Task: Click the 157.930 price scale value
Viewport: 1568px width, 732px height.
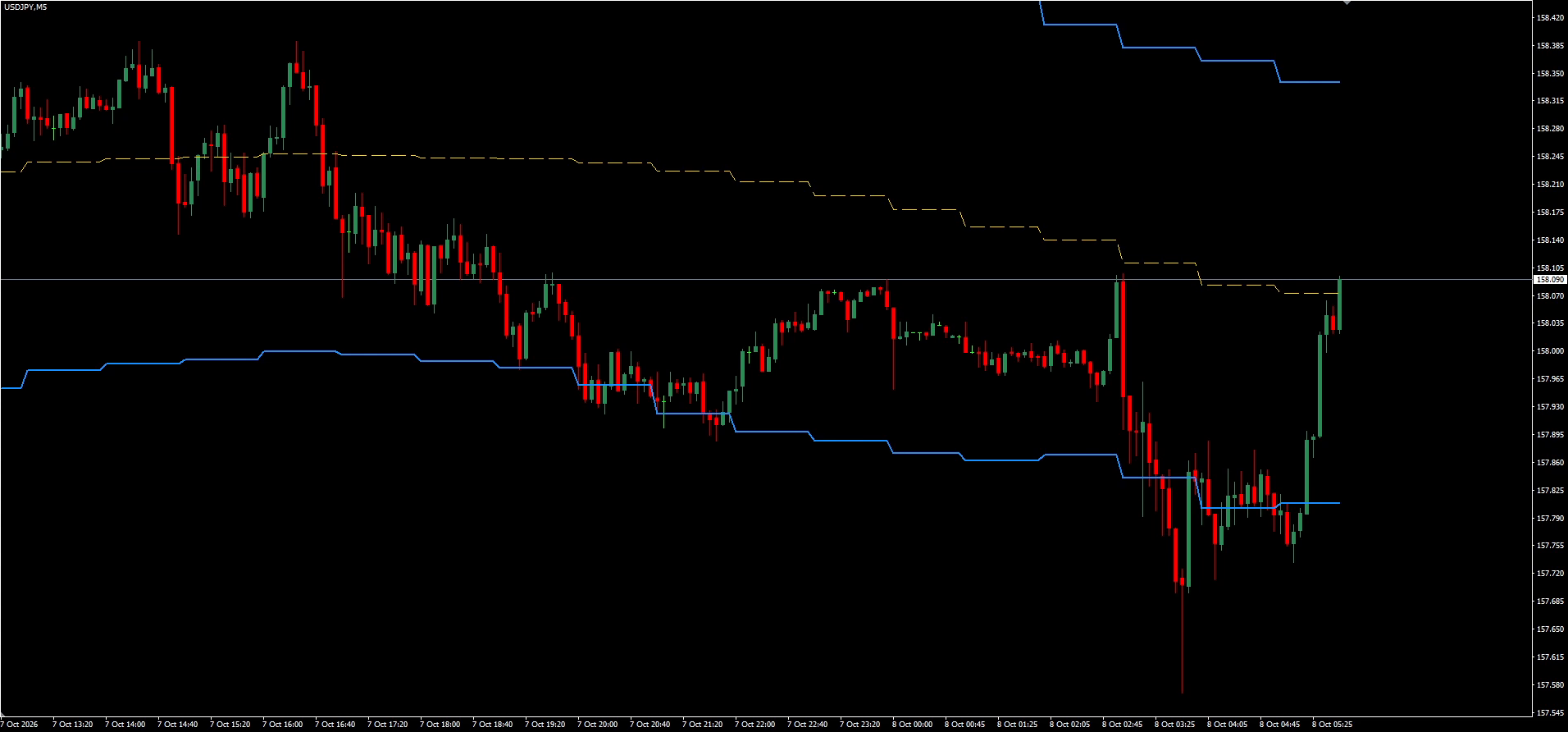Action: (1549, 407)
